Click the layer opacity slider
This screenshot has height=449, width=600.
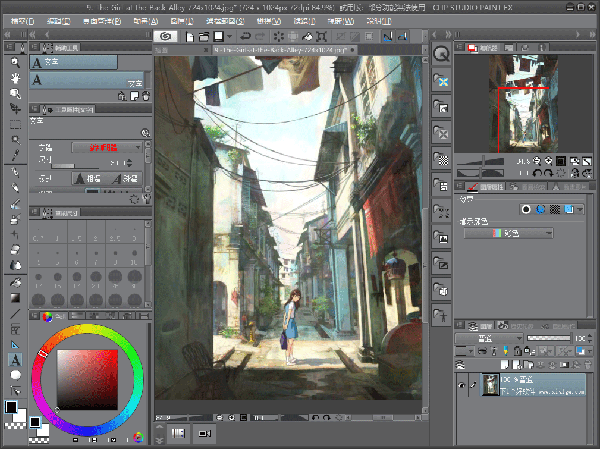tap(548, 338)
